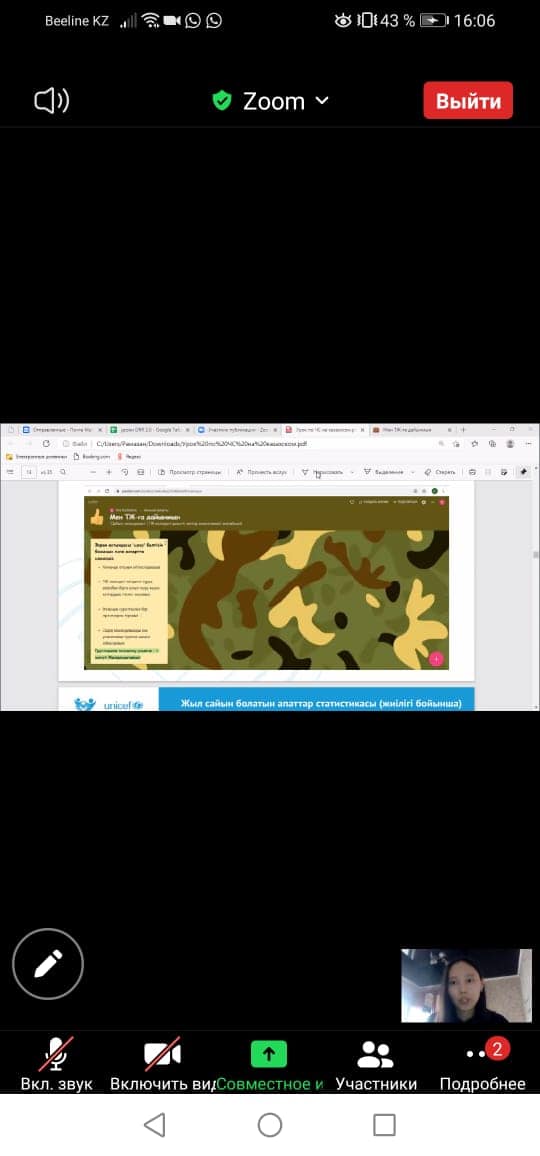Click the pink plus button on camouflage board
The height and width of the screenshot is (1156, 540).
[436, 659]
